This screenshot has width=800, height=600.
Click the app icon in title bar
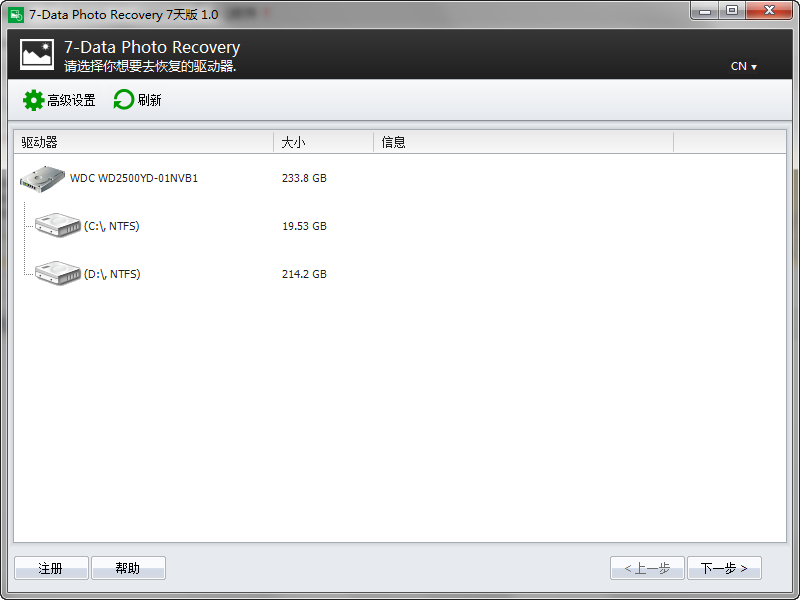[16, 14]
